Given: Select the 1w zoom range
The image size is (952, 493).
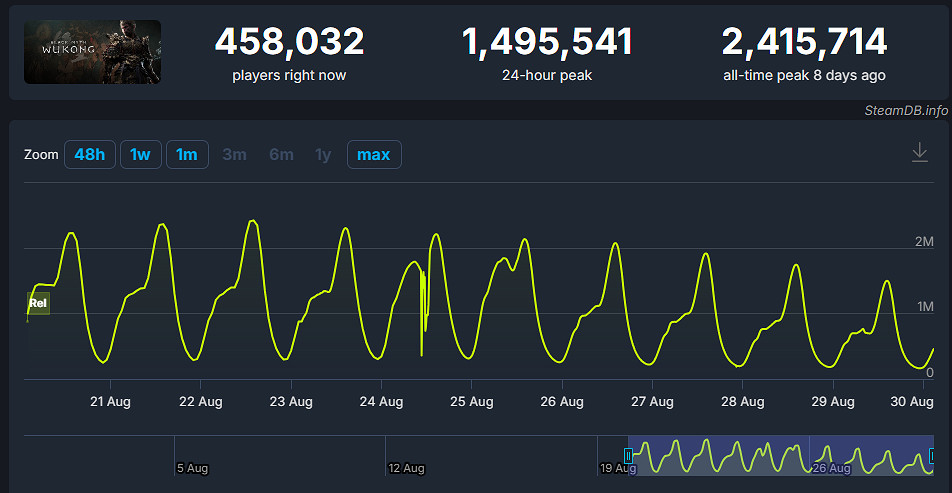Looking at the screenshot, I should pos(140,155).
